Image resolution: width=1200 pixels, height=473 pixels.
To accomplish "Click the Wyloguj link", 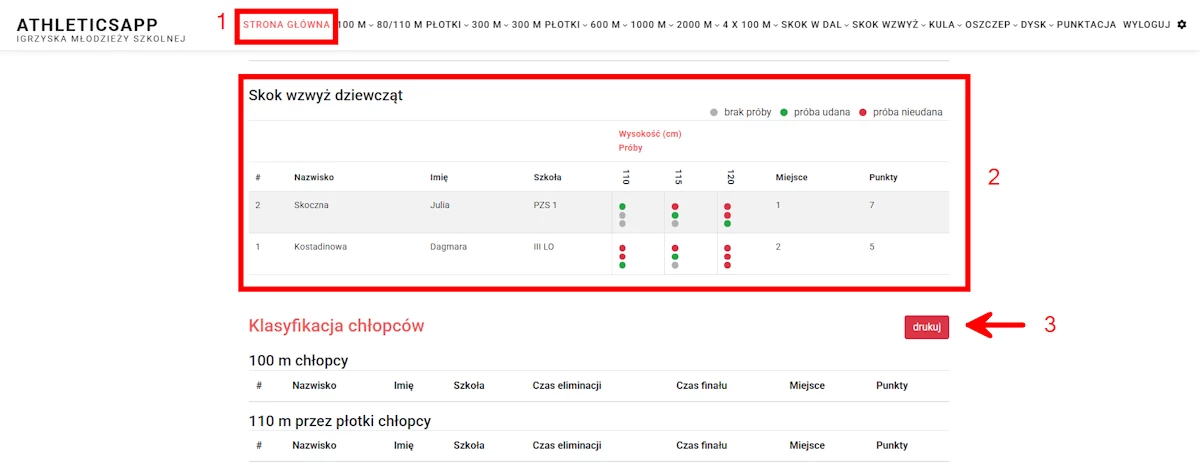I will pyautogui.click(x=1146, y=24).
